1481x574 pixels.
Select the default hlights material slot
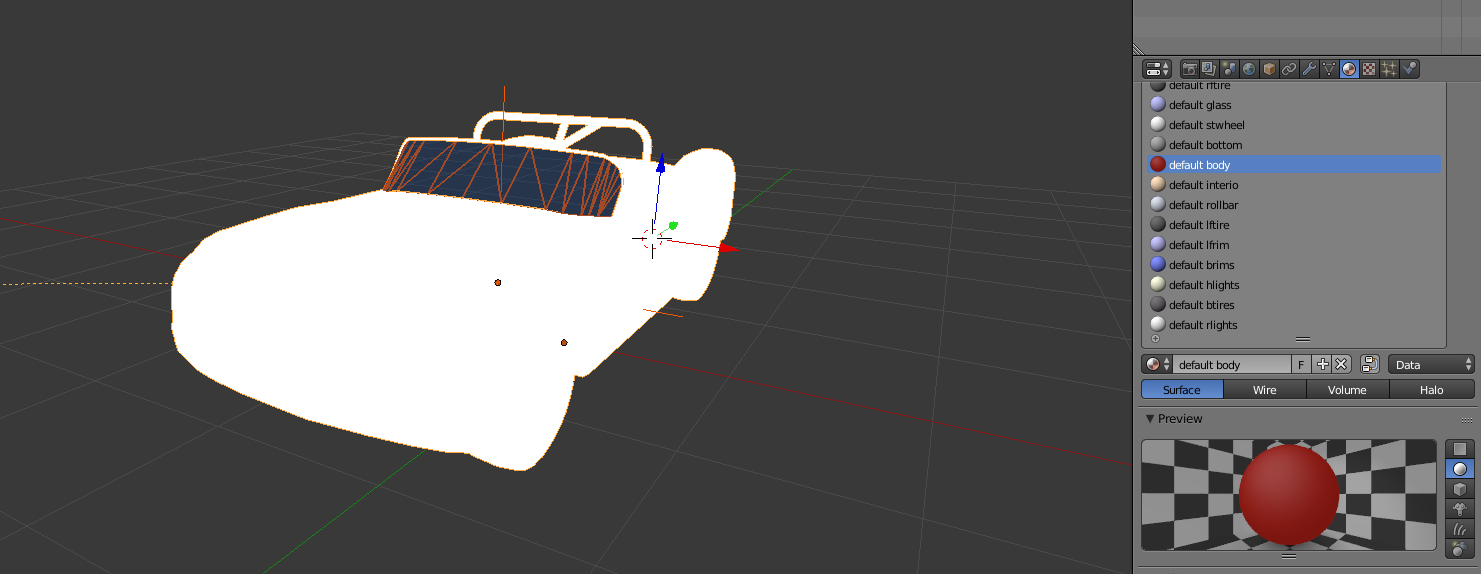coord(1294,285)
